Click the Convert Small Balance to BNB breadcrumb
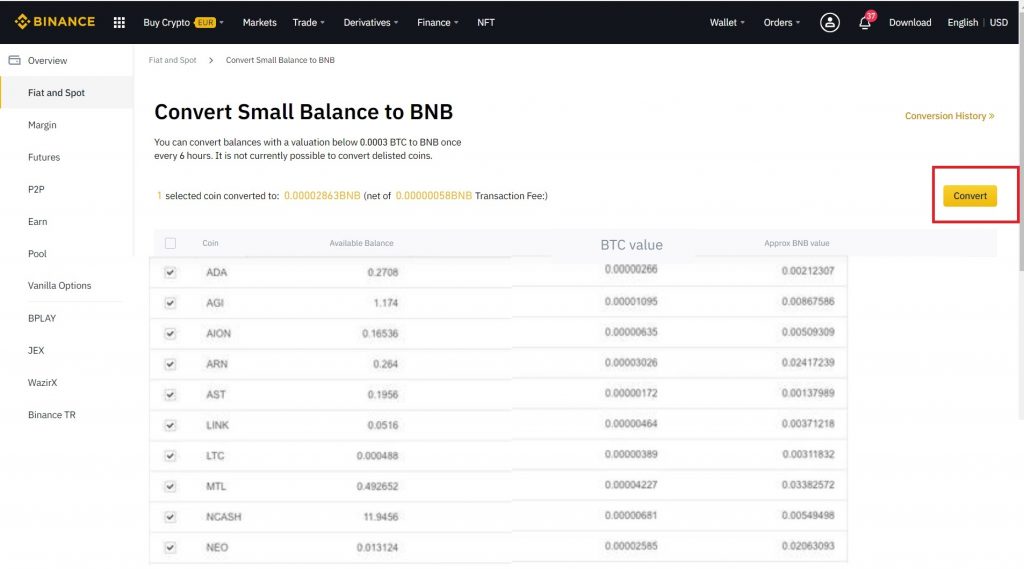This screenshot has width=1024, height=569. coord(280,60)
